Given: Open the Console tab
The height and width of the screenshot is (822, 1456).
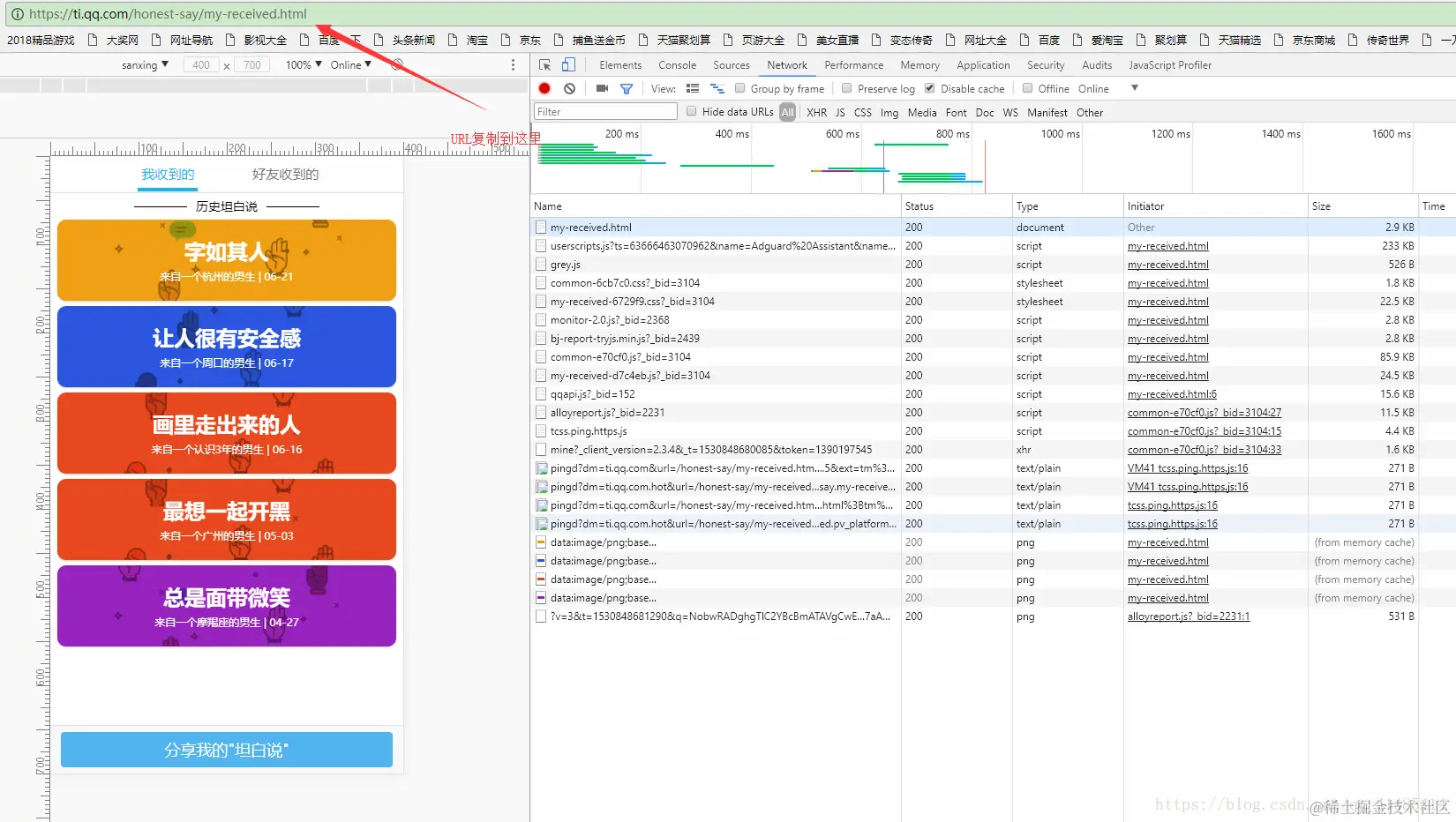Looking at the screenshot, I should 678,65.
